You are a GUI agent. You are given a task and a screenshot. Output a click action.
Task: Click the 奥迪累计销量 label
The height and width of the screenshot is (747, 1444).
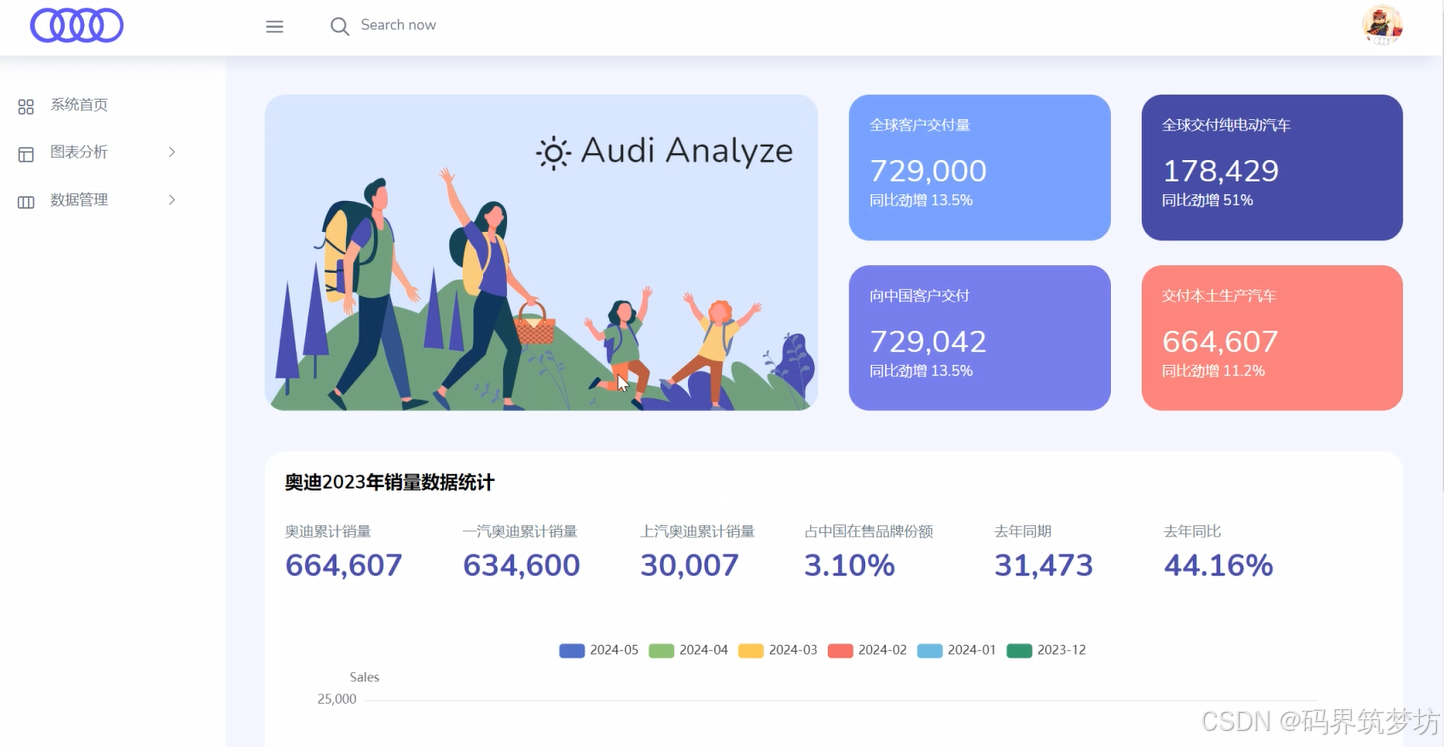click(328, 532)
